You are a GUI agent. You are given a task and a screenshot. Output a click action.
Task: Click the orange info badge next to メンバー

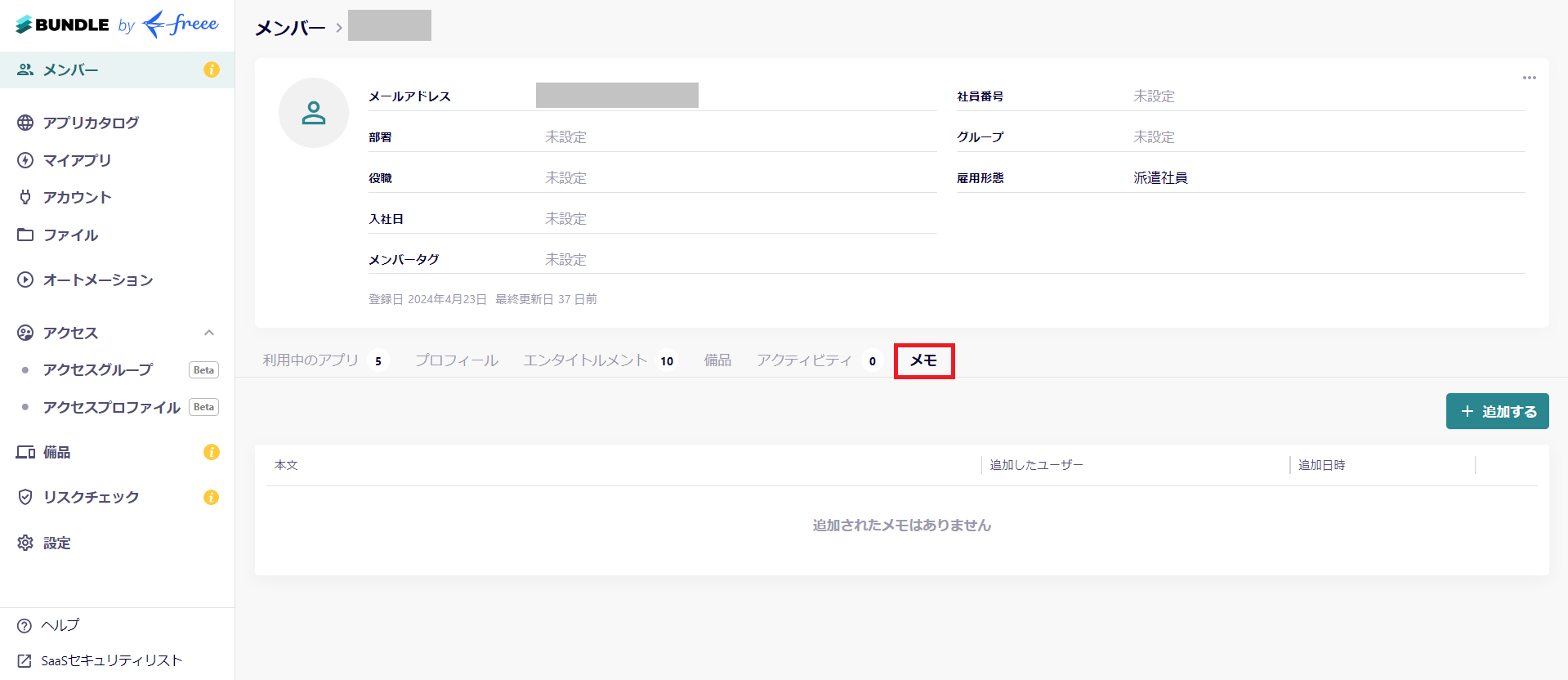212,69
